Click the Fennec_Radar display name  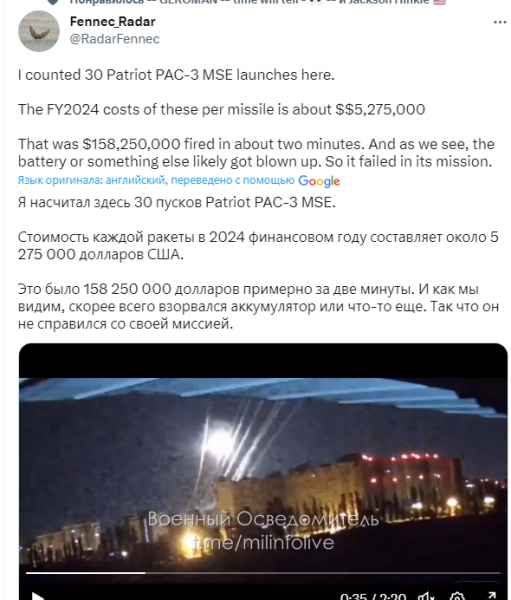113,22
